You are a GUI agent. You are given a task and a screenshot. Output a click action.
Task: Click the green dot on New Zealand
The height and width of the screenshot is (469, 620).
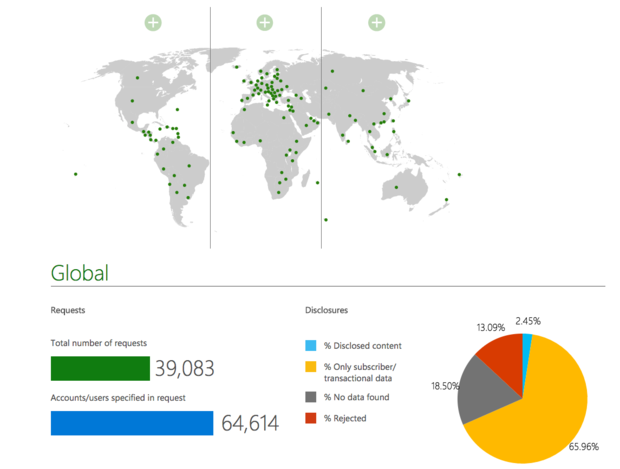[x=446, y=200]
